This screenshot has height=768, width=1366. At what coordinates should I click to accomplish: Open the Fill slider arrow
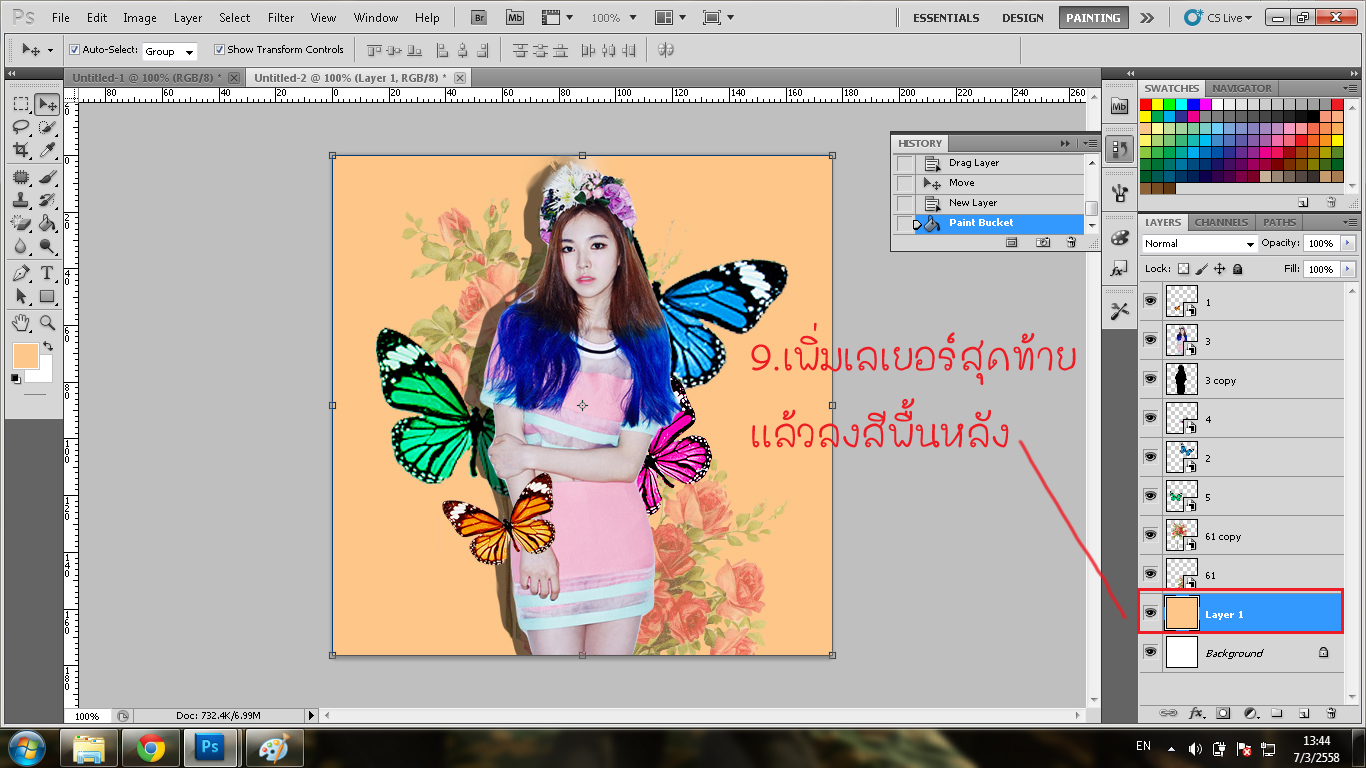coord(1347,269)
